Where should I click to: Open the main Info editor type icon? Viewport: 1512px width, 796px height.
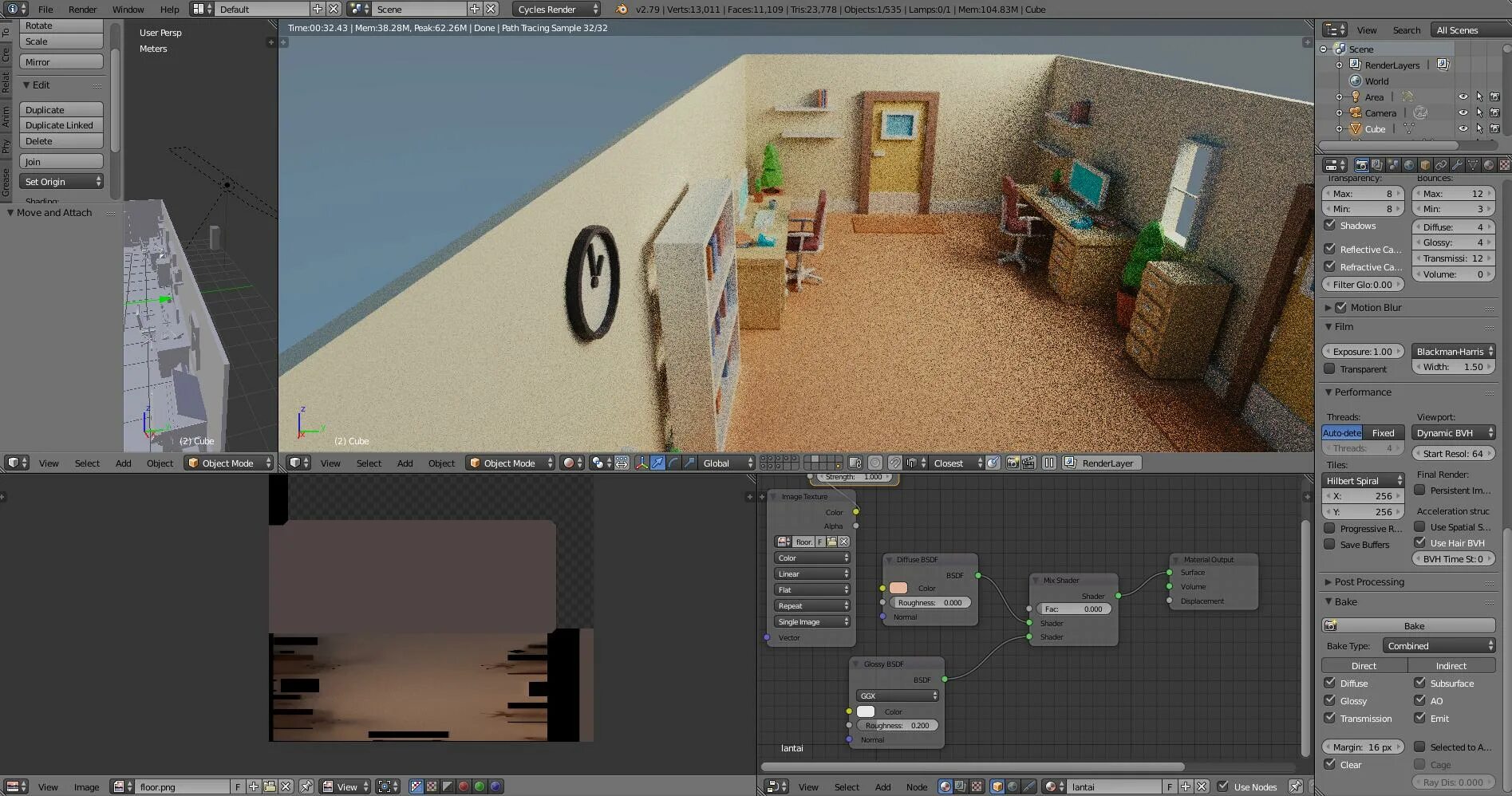pos(17,9)
